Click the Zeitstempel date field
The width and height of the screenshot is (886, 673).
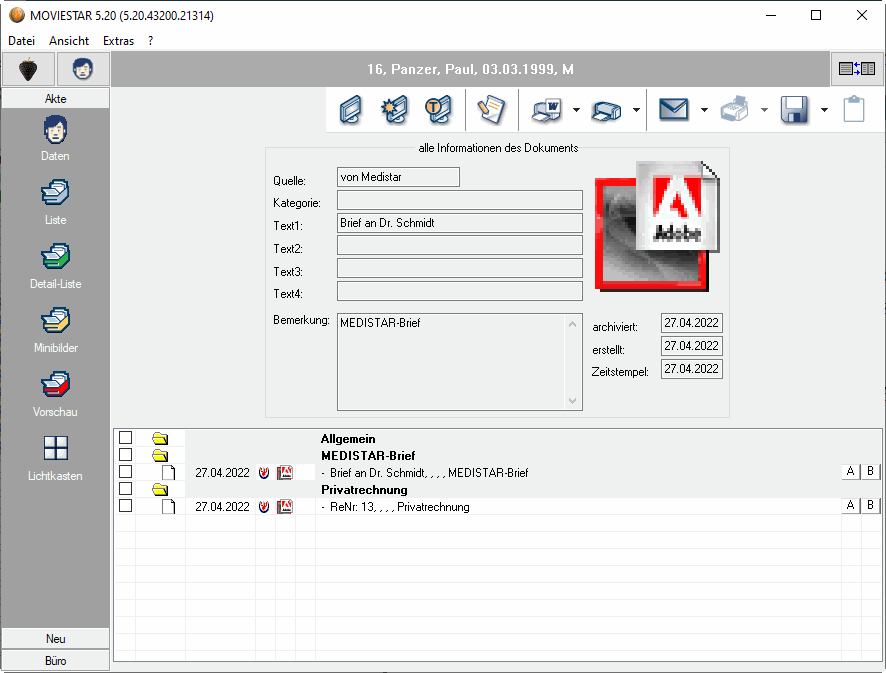pos(692,369)
